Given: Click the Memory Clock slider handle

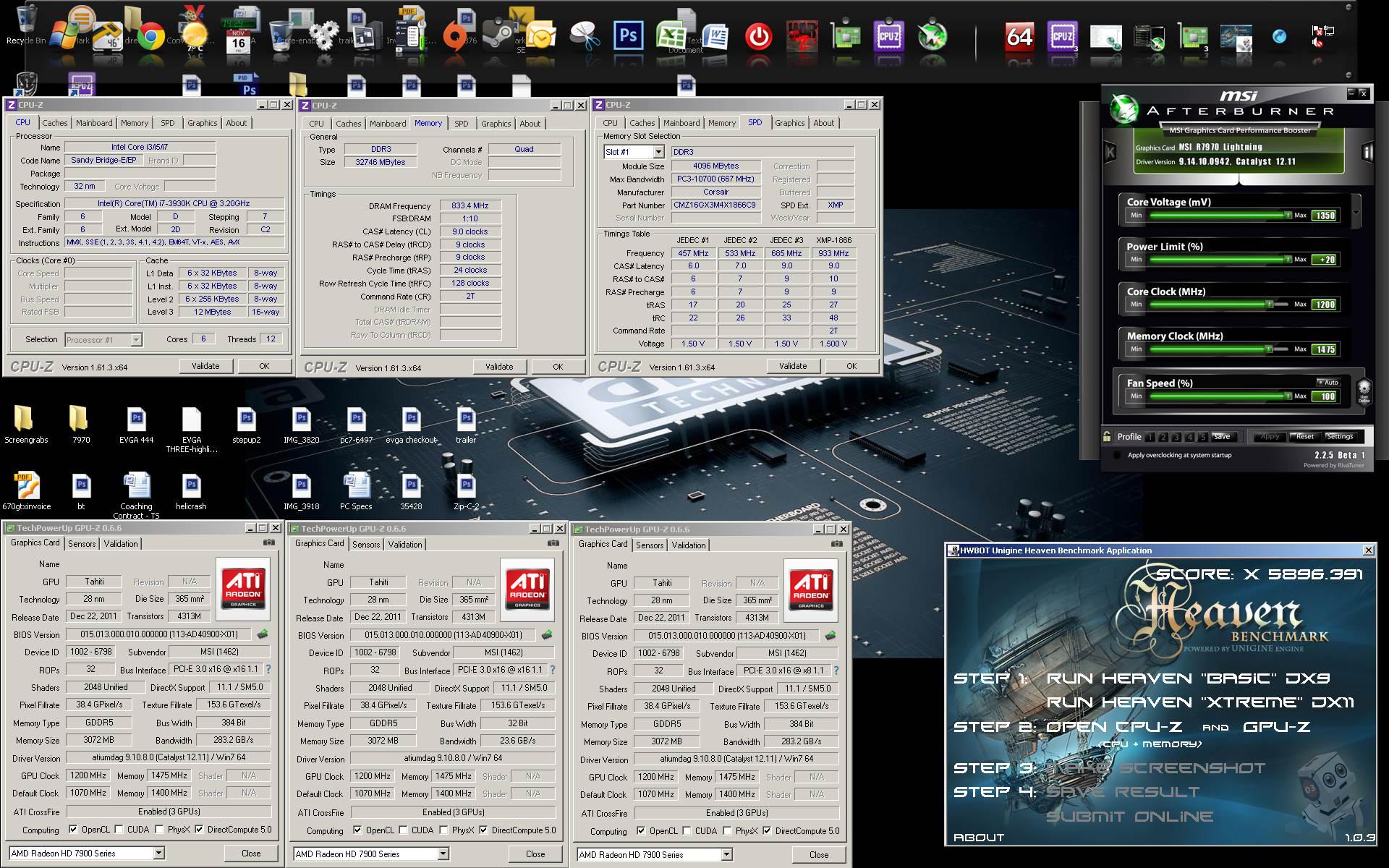Looking at the screenshot, I should point(1269,349).
